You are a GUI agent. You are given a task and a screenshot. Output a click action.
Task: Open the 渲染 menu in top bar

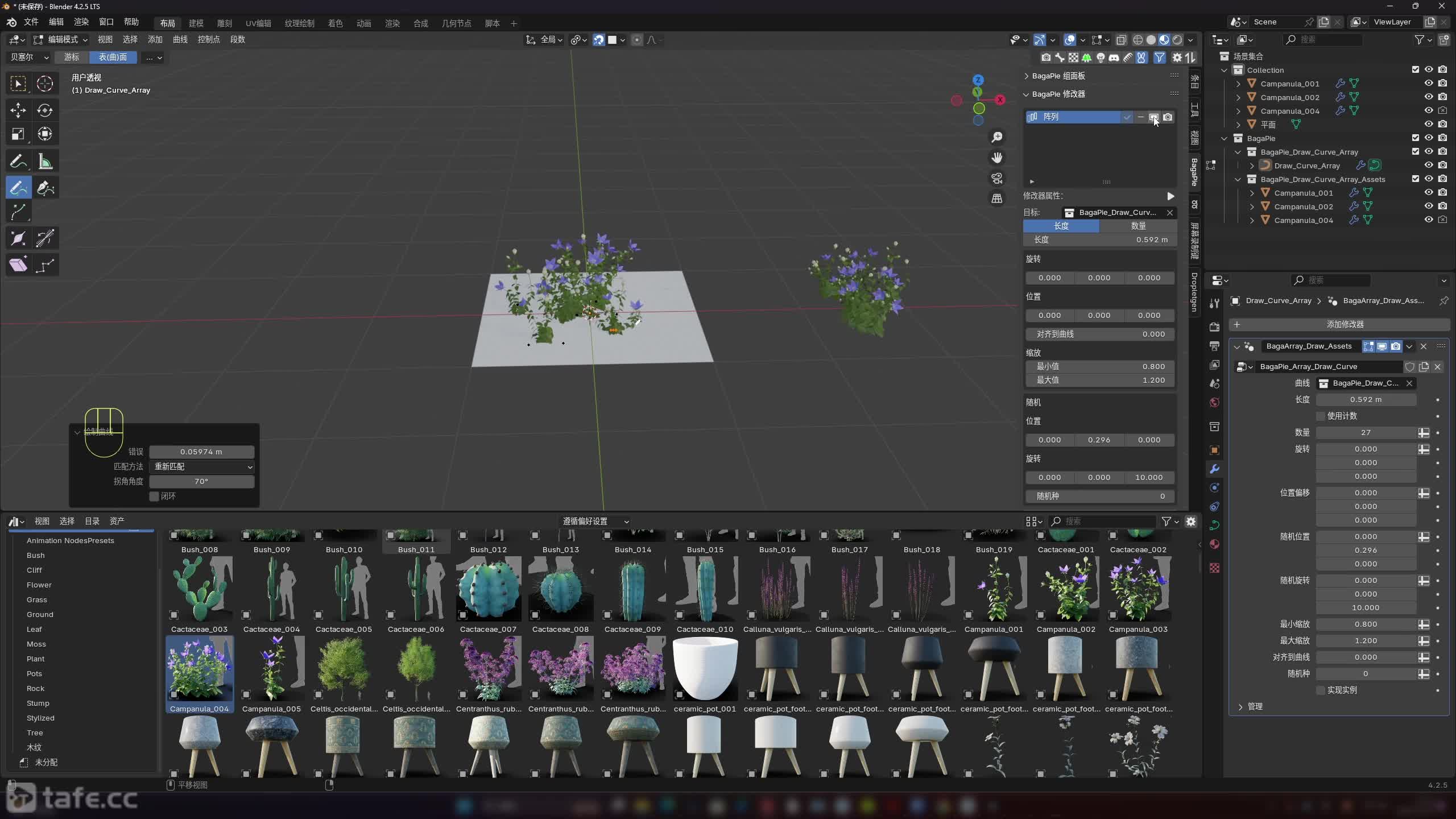81,22
